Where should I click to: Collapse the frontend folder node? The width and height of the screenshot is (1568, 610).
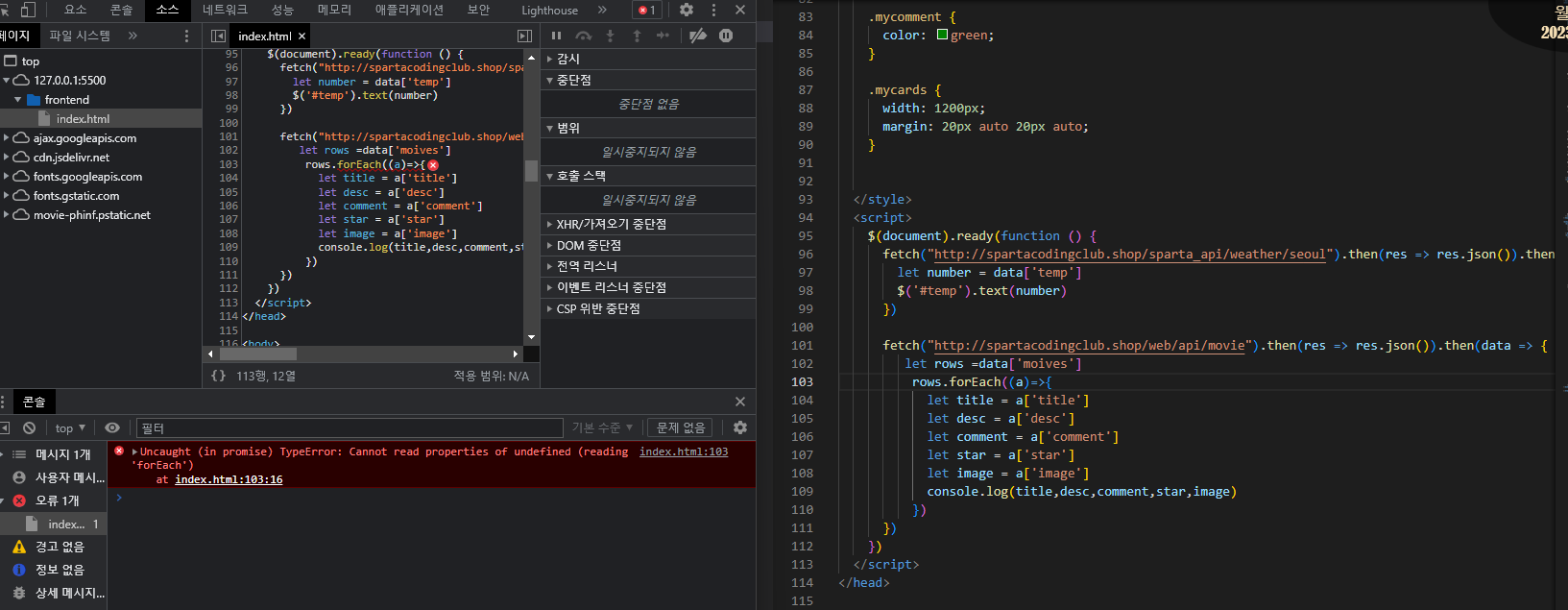tap(17, 100)
